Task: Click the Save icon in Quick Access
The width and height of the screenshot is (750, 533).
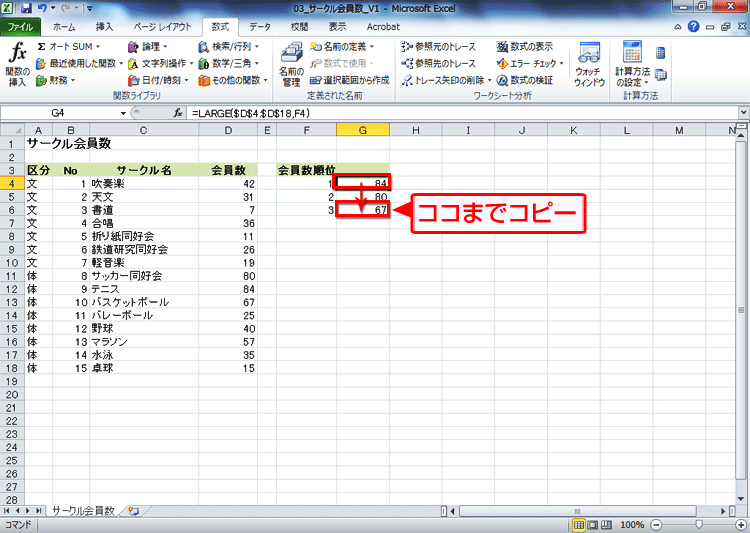Action: coord(26,8)
